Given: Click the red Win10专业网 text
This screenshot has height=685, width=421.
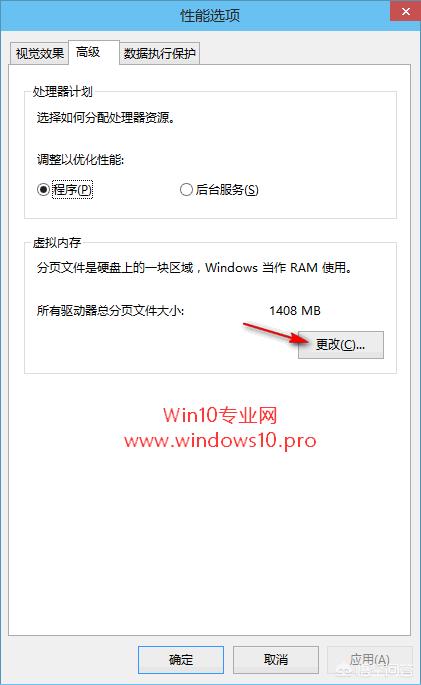Looking at the screenshot, I should [220, 415].
